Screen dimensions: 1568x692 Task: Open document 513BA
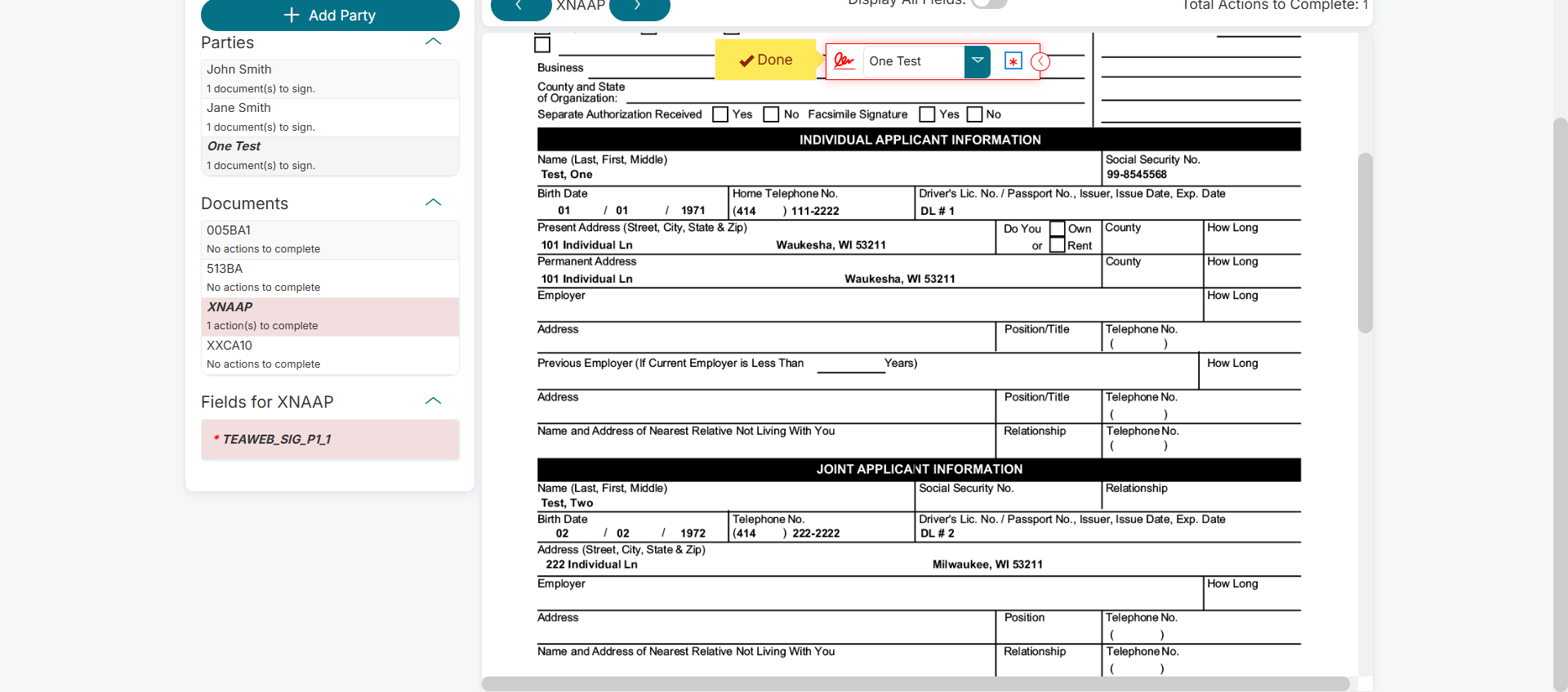(x=330, y=279)
